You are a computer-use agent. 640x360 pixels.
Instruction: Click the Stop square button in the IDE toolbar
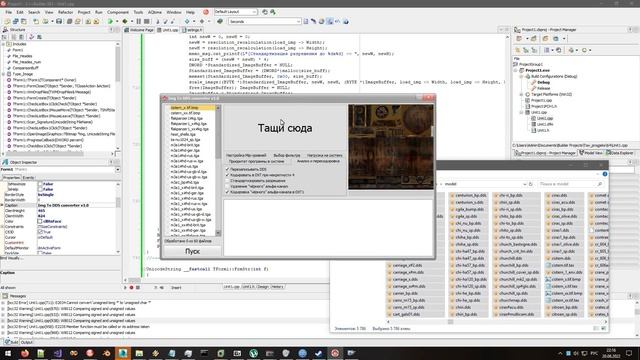(147, 21)
